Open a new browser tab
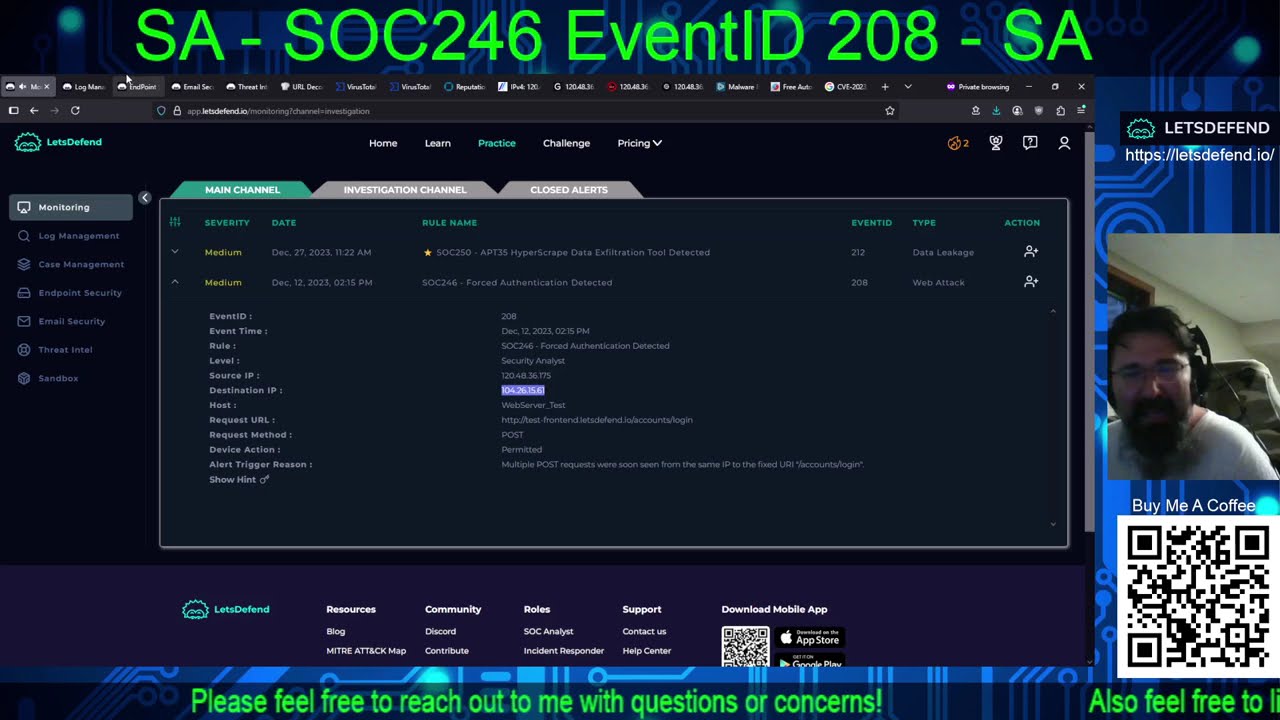Screen dimensions: 1280x720 click(x=884, y=87)
